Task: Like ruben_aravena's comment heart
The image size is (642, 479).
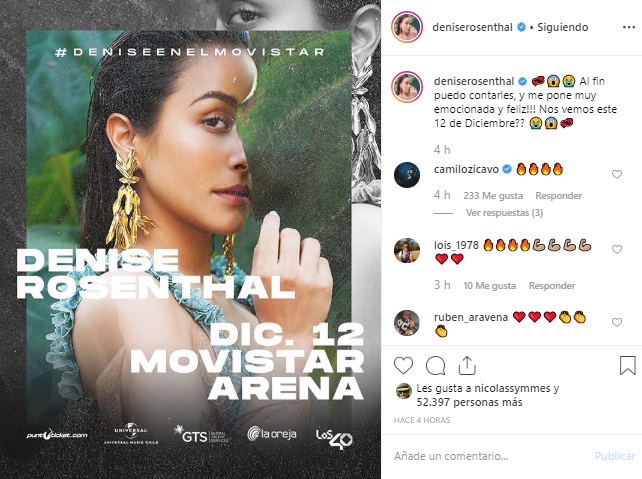Action: (x=617, y=322)
